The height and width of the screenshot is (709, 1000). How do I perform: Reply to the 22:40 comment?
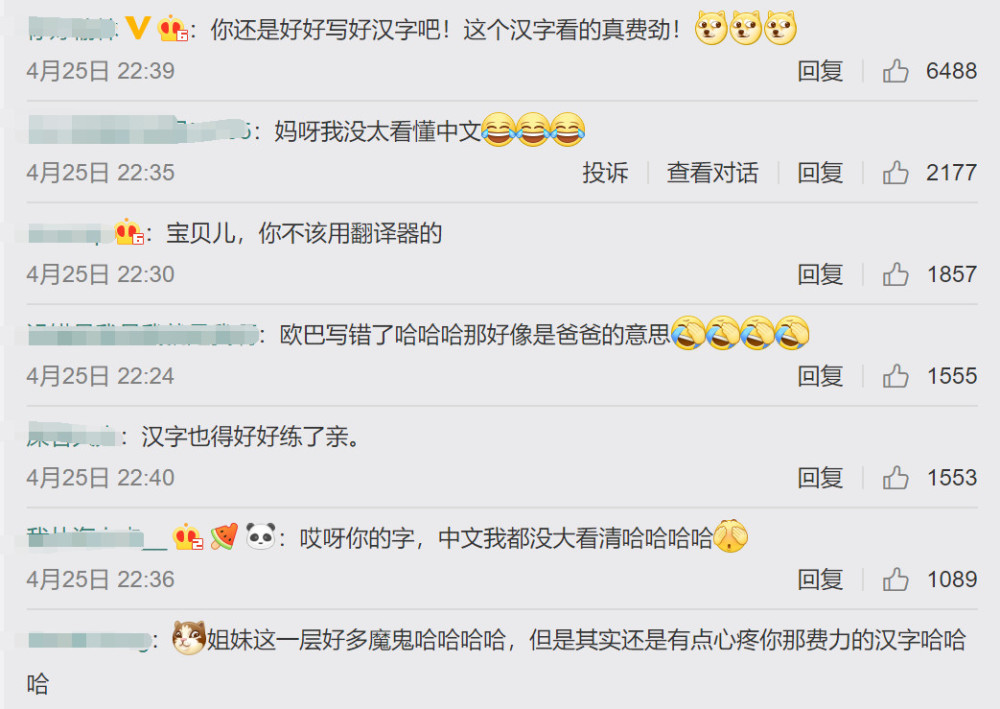820,478
